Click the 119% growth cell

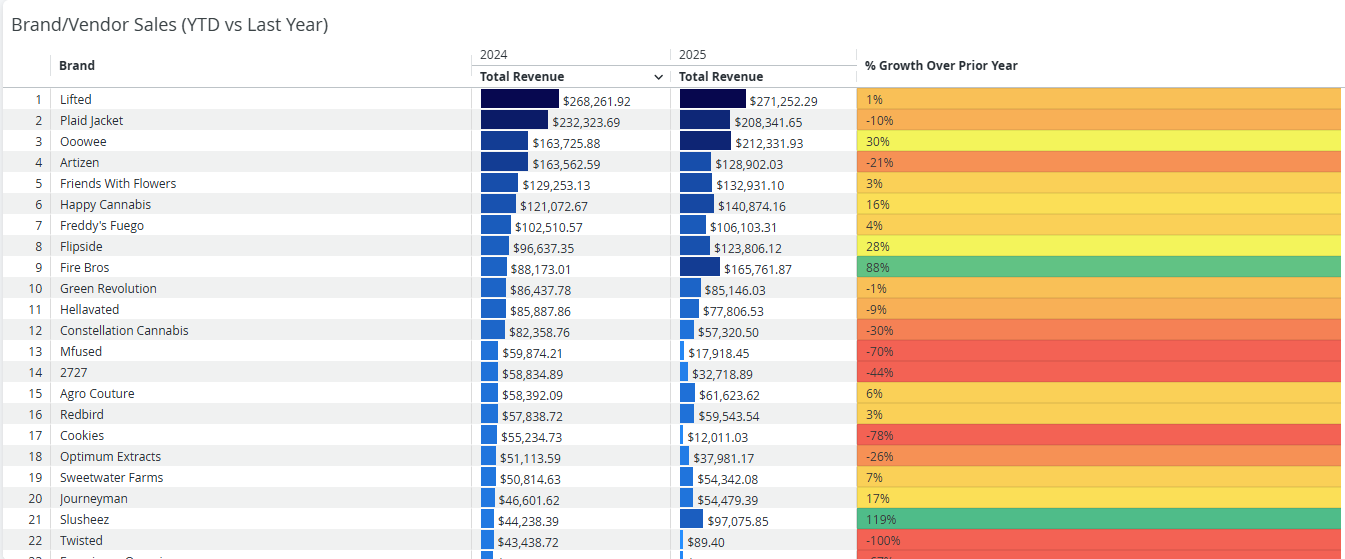click(x=1100, y=519)
